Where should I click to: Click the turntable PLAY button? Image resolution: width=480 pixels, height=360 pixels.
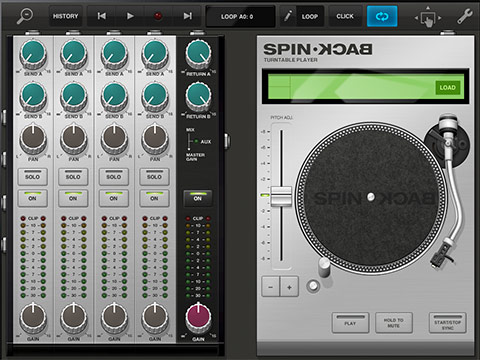tap(350, 323)
